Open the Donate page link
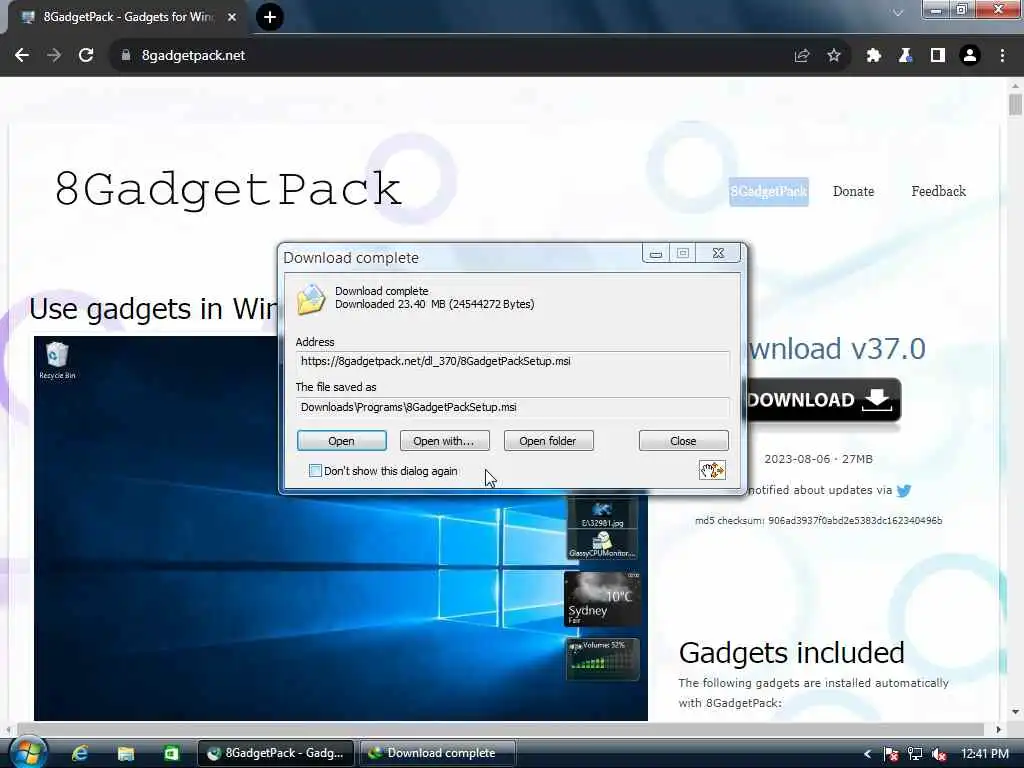Screen dimensions: 1024x768 pos(854,191)
